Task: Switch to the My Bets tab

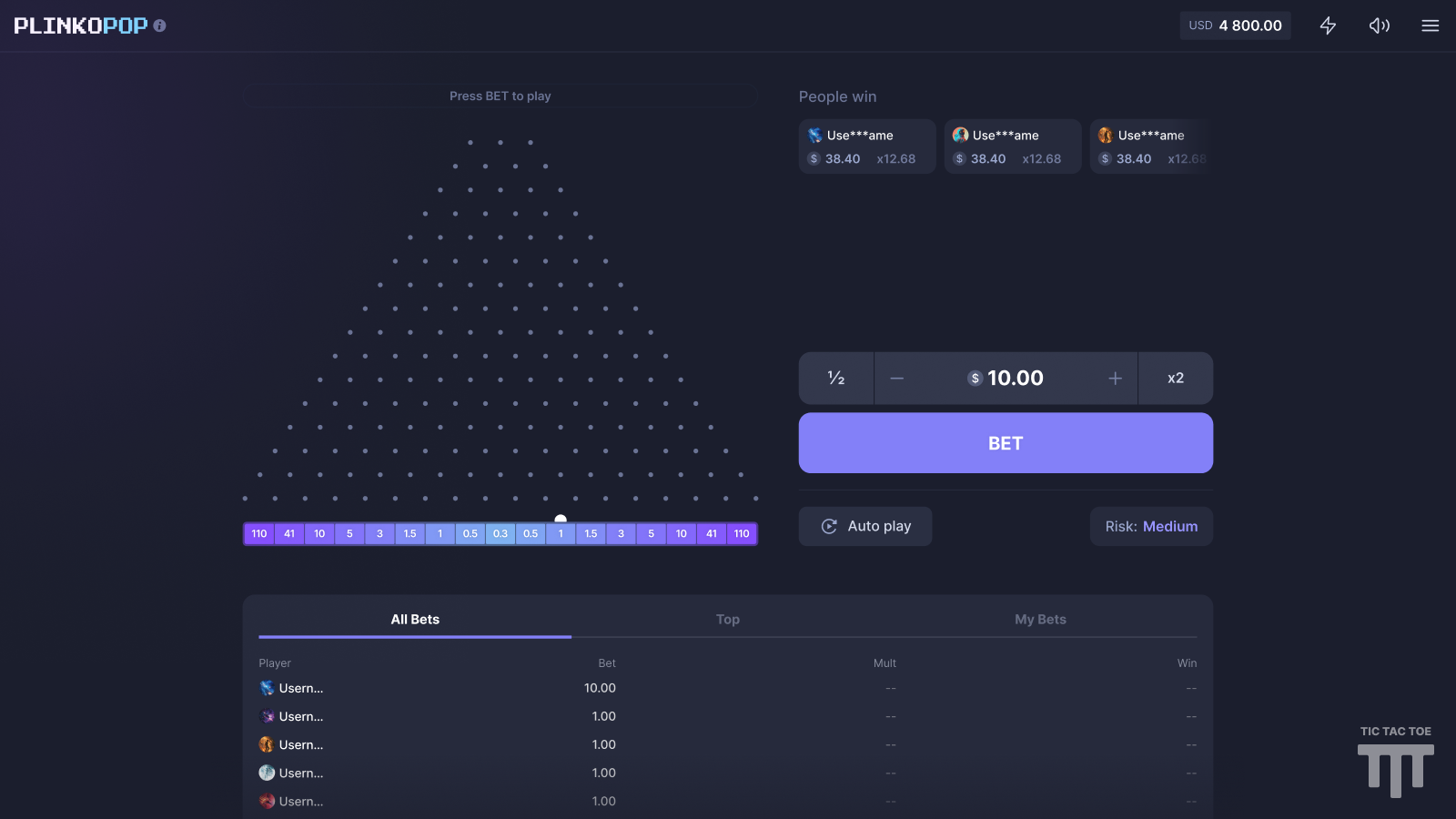Action: point(1040,619)
